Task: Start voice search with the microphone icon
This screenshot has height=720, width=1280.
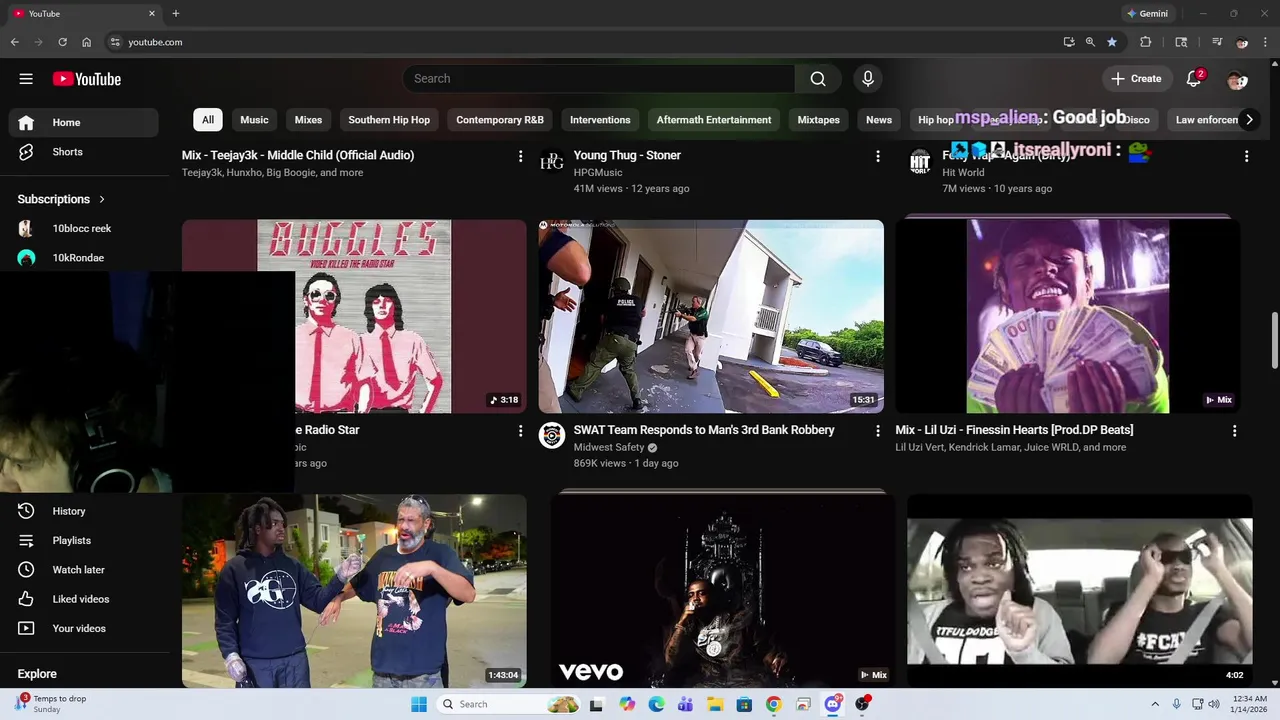Action: pos(867,79)
